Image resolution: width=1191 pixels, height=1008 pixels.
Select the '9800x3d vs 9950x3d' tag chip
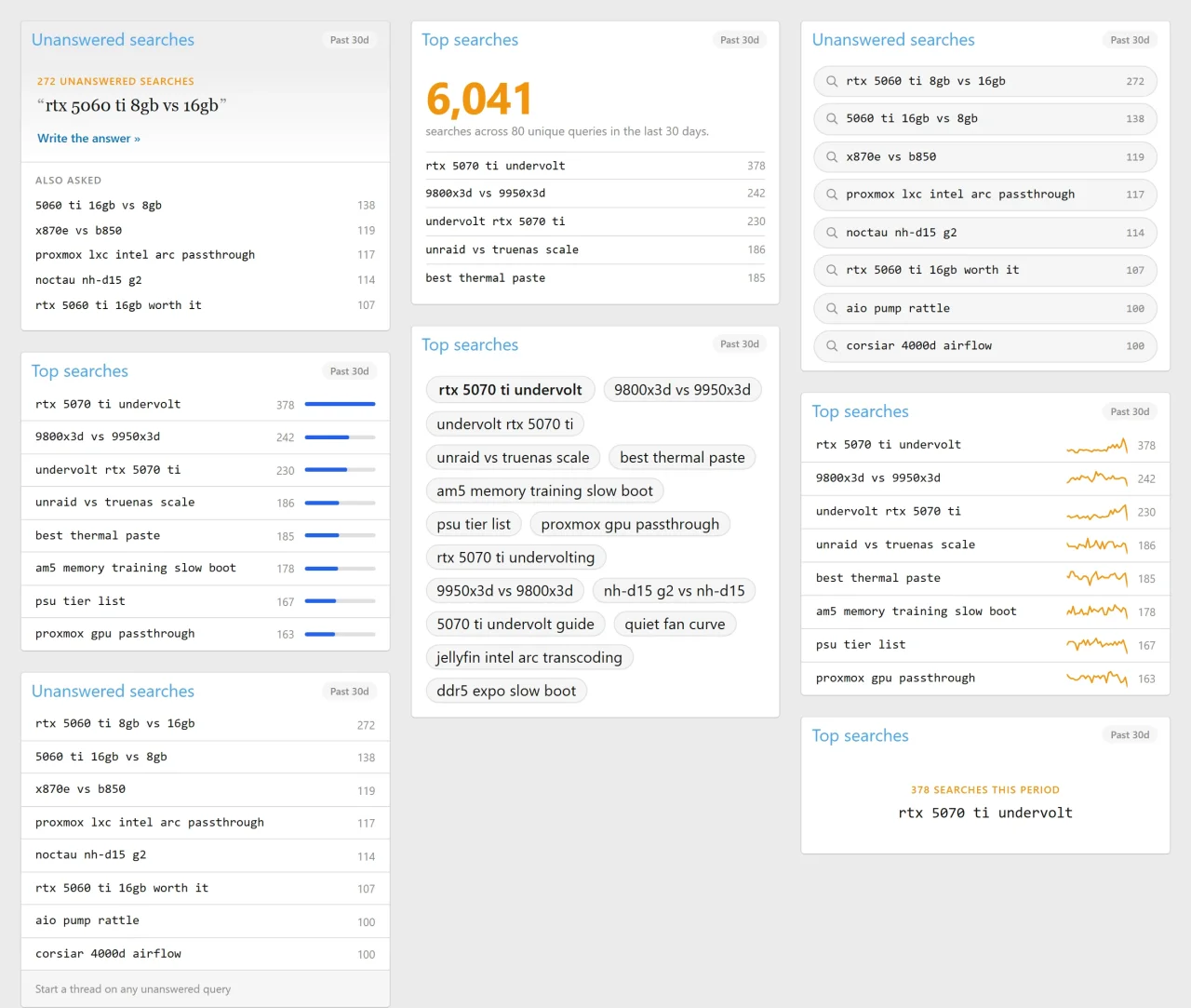pos(682,390)
